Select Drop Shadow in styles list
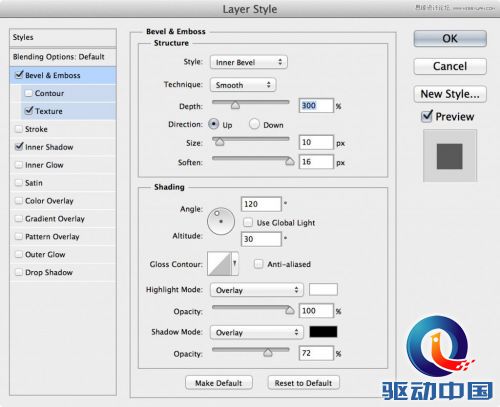Image resolution: width=500 pixels, height=407 pixels. [49, 272]
